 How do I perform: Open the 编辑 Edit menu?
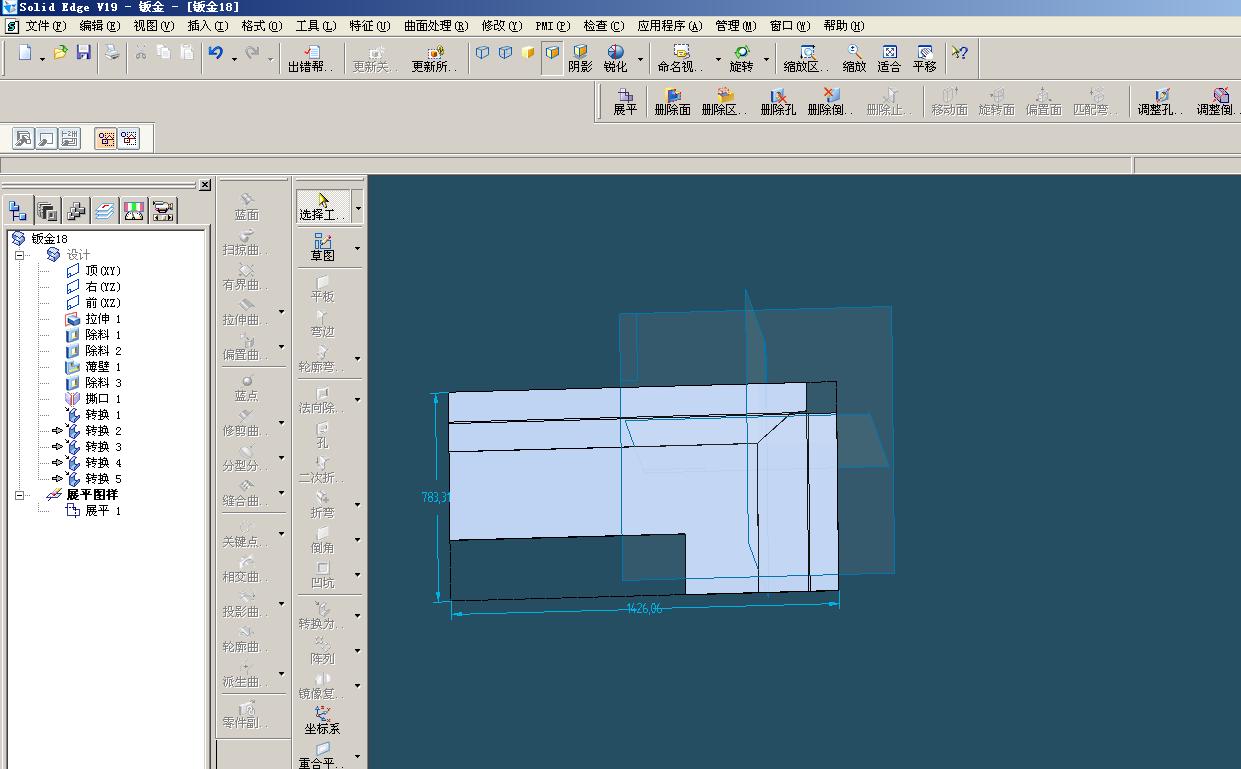[x=99, y=26]
